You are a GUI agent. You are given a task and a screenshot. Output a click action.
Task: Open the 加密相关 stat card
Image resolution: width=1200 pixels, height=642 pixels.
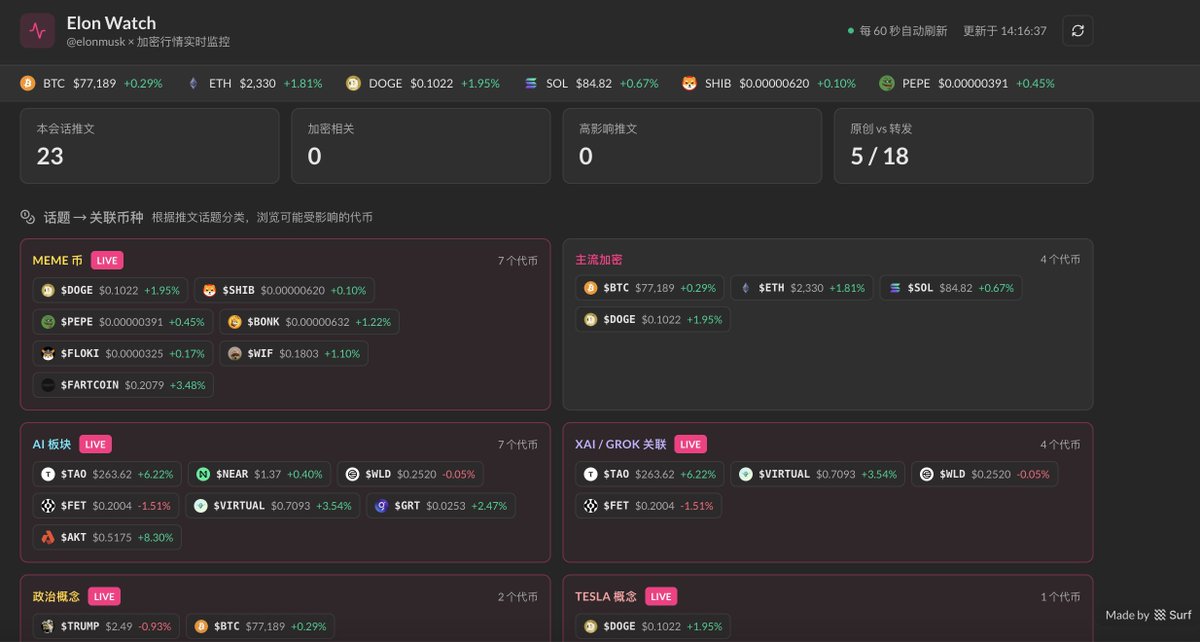[x=421, y=146]
